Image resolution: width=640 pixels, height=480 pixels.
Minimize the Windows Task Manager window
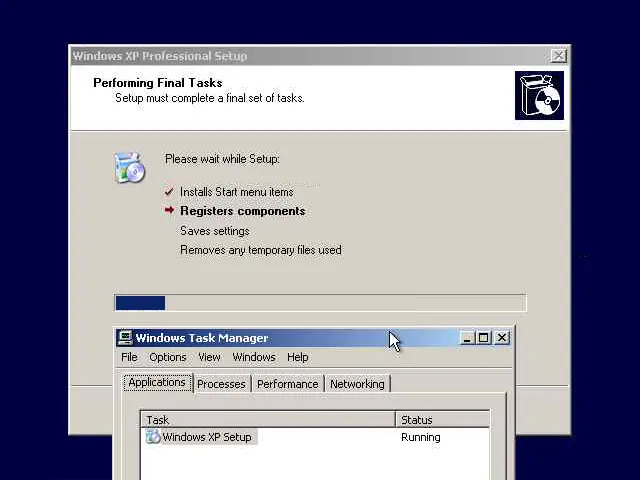tap(467, 338)
